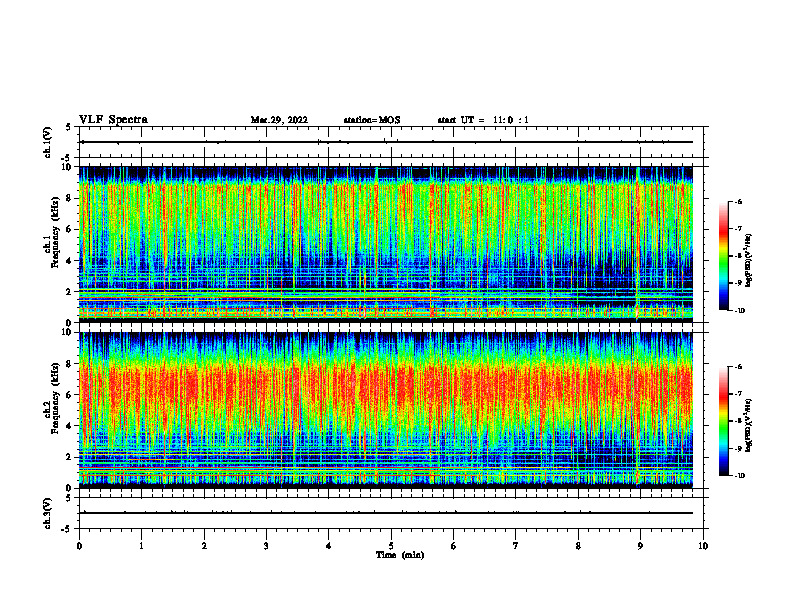Click time axis tick label "7"
The height and width of the screenshot is (612, 792).
point(516,546)
